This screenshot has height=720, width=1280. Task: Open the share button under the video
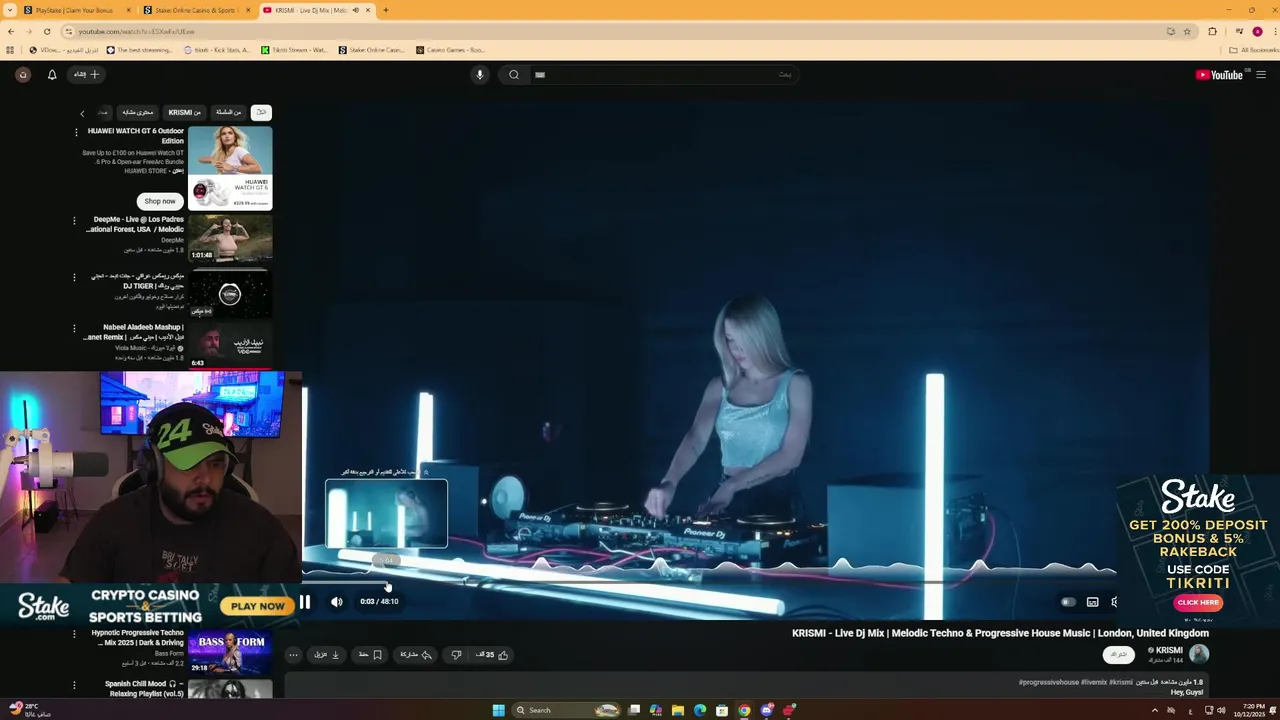tap(416, 655)
